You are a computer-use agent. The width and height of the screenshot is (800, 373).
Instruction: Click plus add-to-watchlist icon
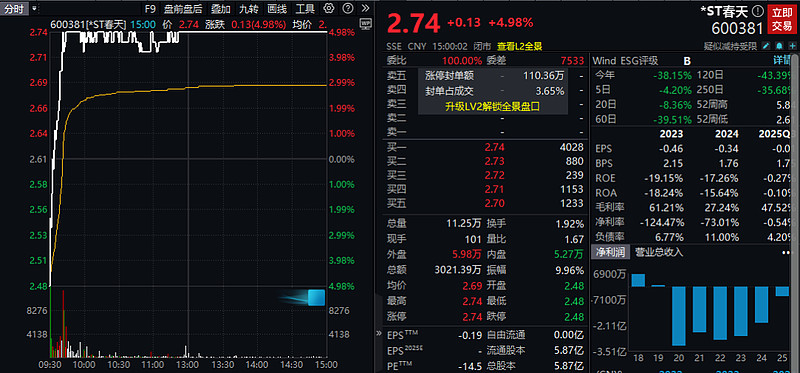(793, 46)
